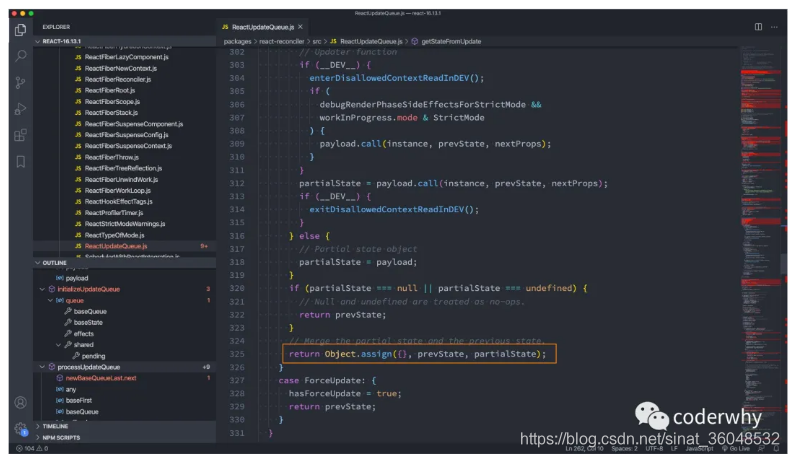Image resolution: width=790 pixels, height=458 pixels.
Task: Open the Manage gear icon
Action: [21, 429]
